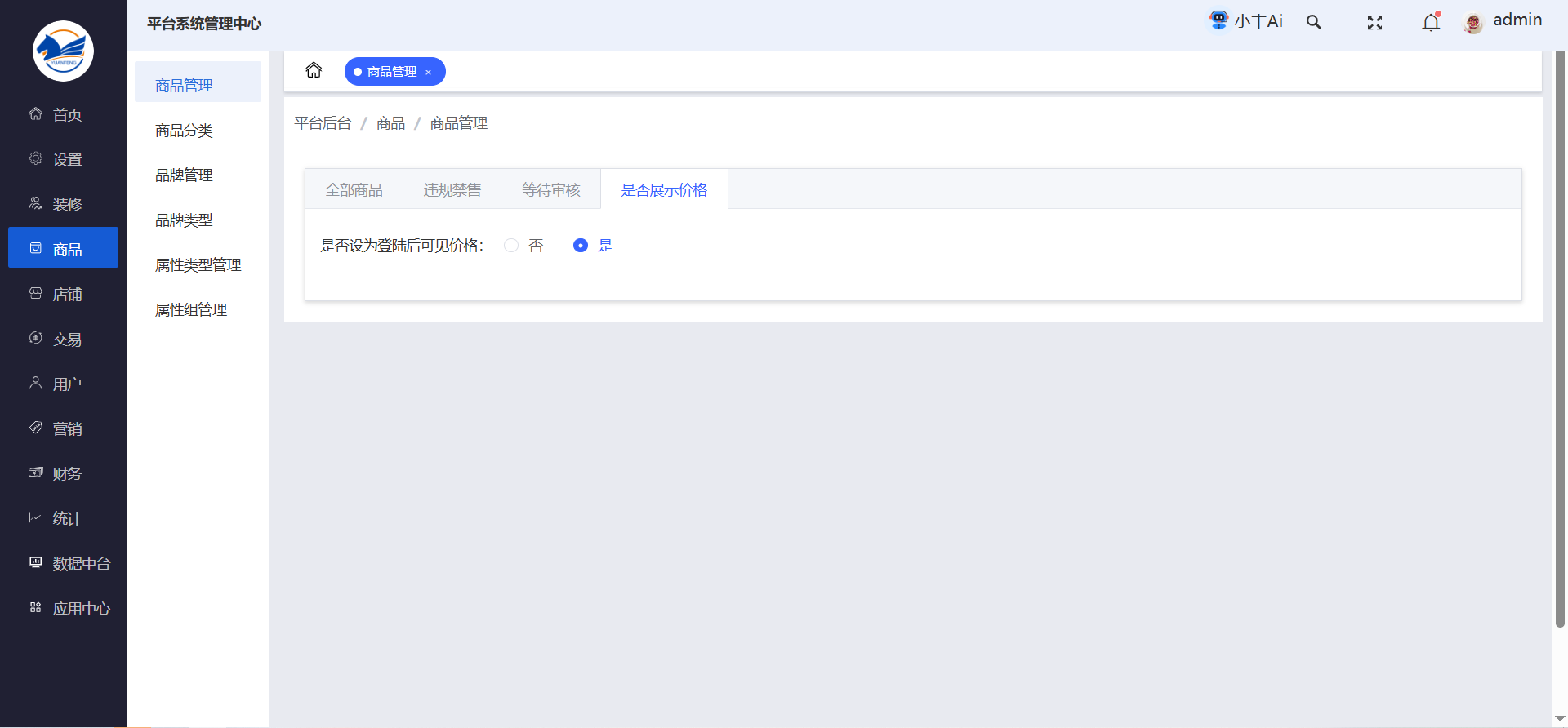Switch to the 等待审核 tab
This screenshot has width=1568, height=728.
pos(551,190)
